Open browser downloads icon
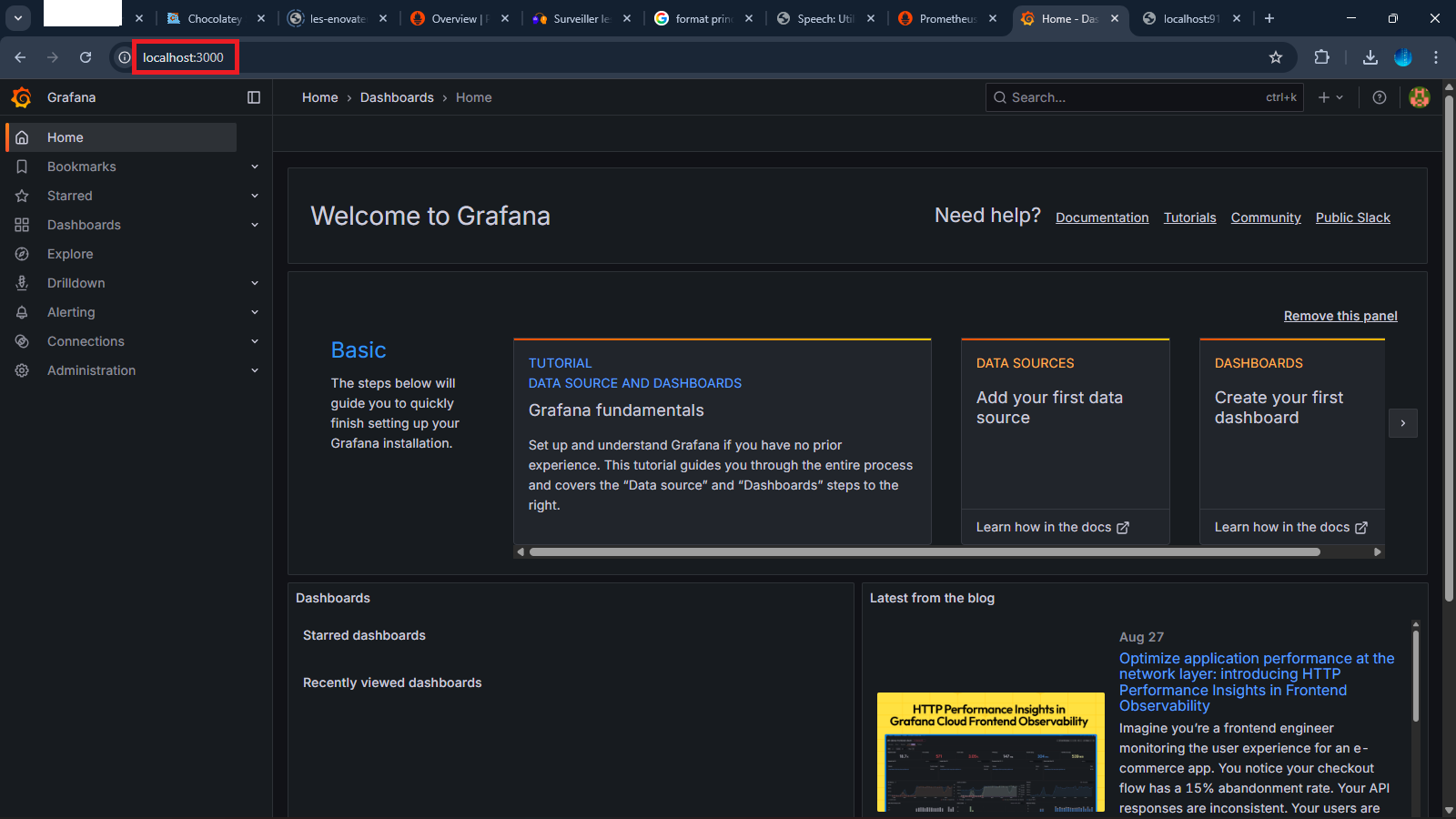 click(1370, 57)
